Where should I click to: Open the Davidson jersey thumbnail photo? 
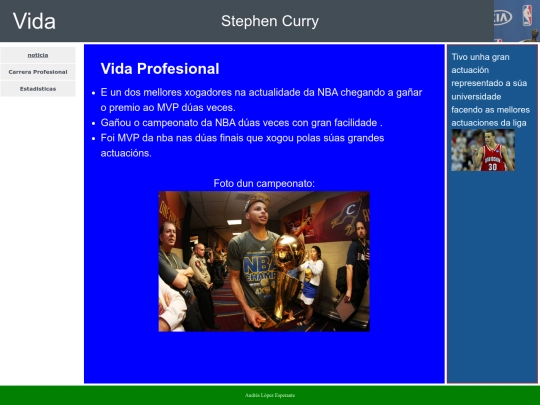[x=483, y=150]
